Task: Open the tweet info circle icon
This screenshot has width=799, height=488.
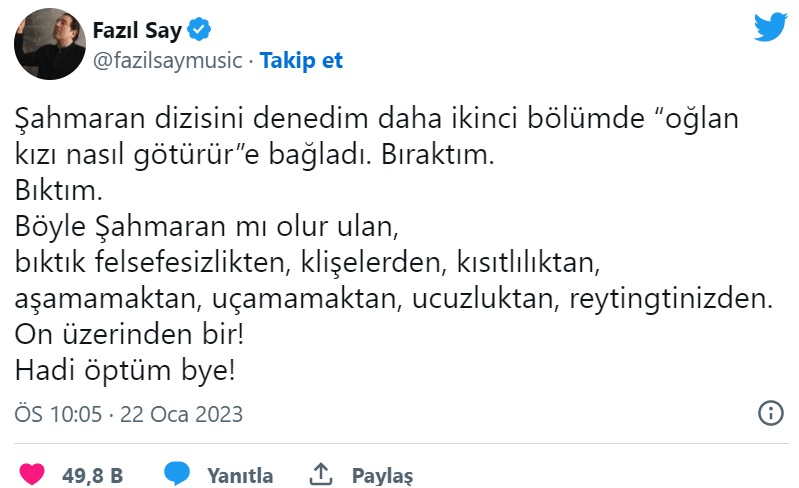Action: (770, 413)
